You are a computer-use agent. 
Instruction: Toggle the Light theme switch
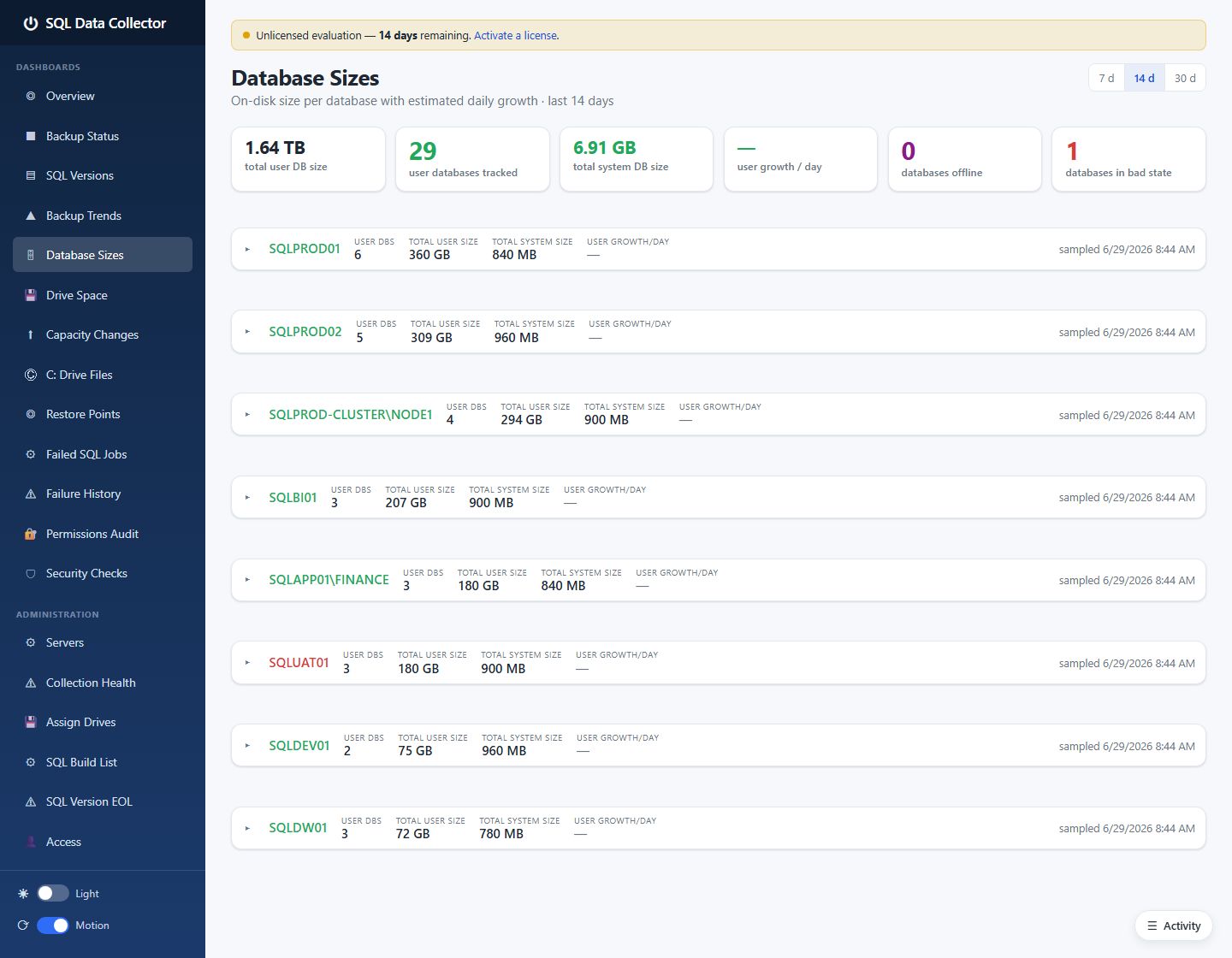[53, 893]
